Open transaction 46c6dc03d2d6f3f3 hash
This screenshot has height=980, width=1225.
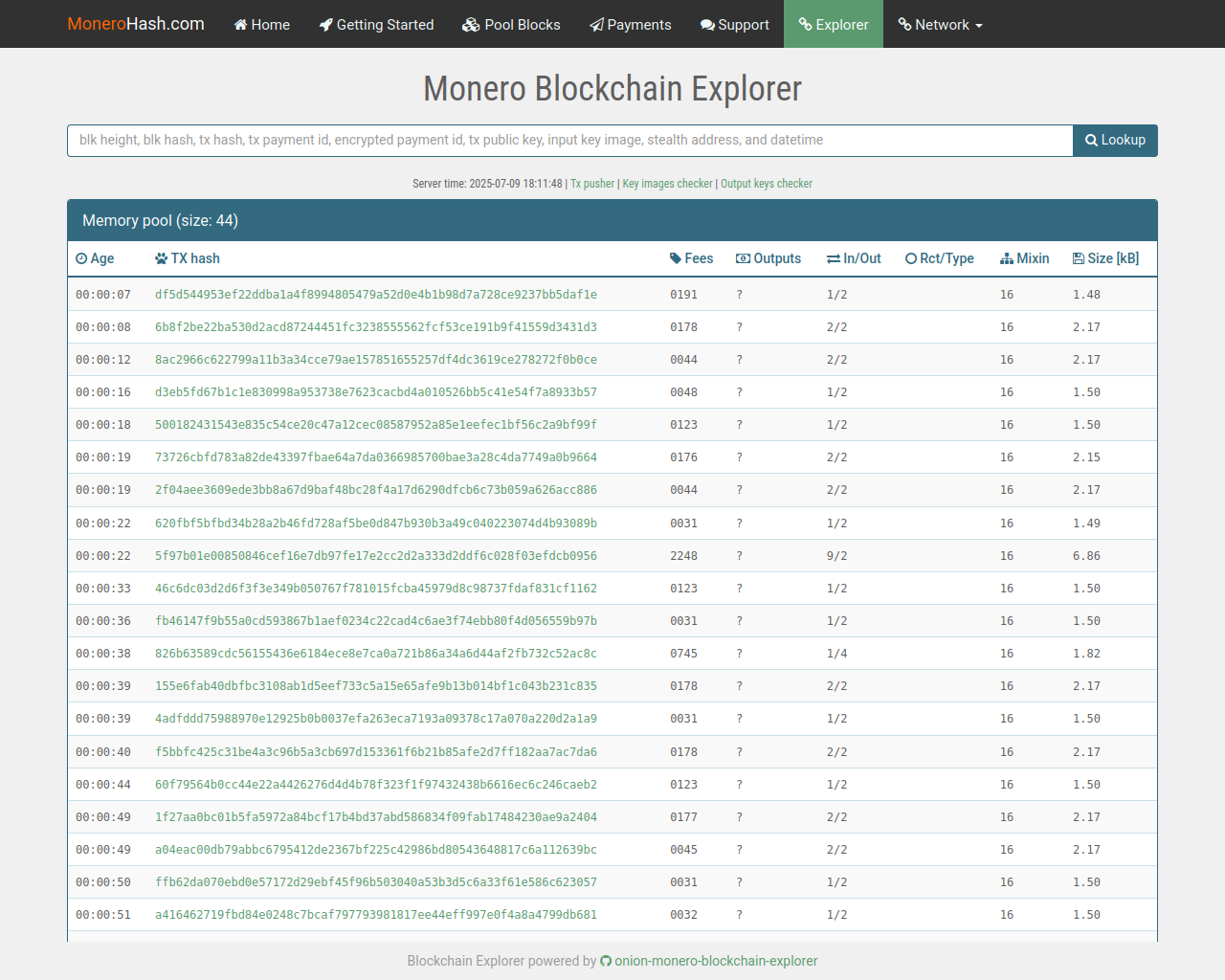coord(376,589)
